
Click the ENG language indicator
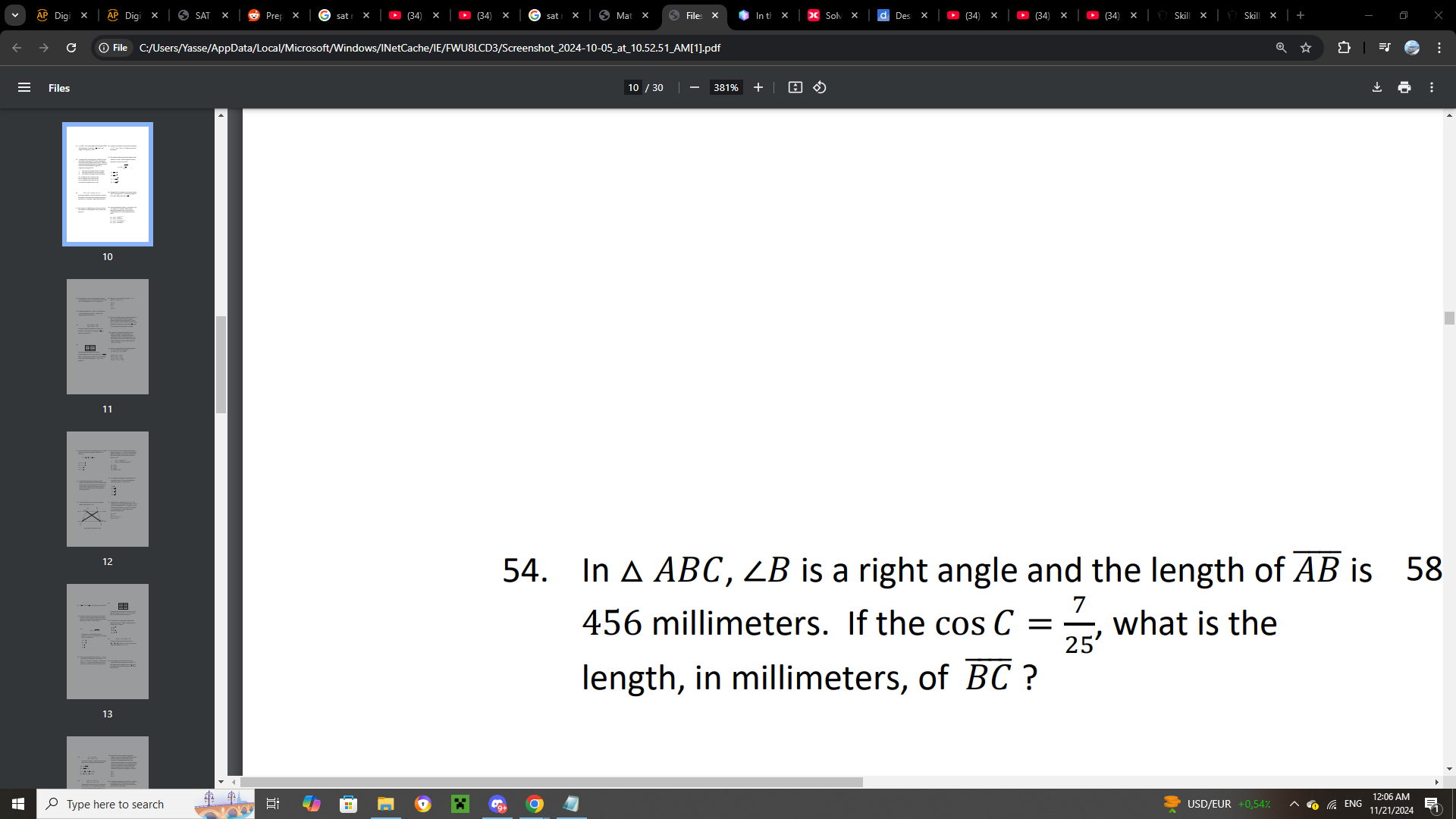[1353, 804]
